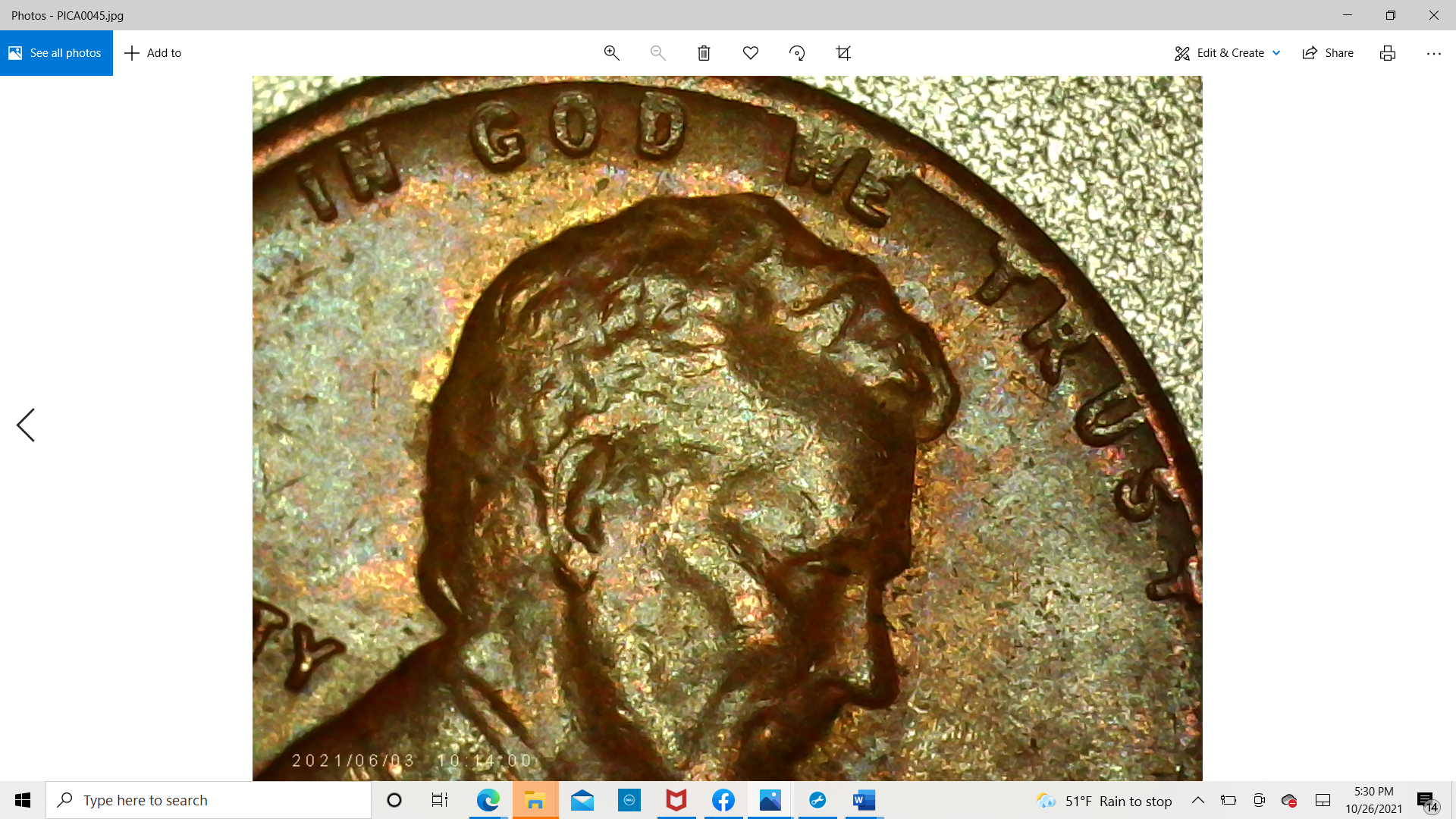Image resolution: width=1456 pixels, height=819 pixels.
Task: Open the crop tool icon
Action: [x=843, y=53]
